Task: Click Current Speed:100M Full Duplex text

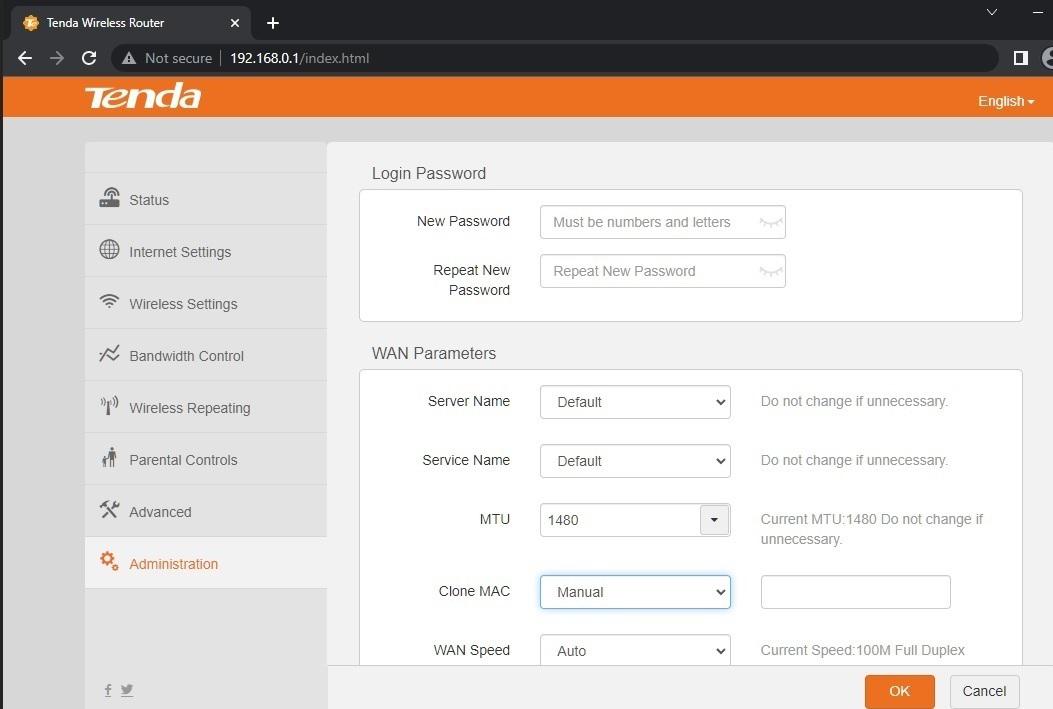Action: click(x=862, y=650)
